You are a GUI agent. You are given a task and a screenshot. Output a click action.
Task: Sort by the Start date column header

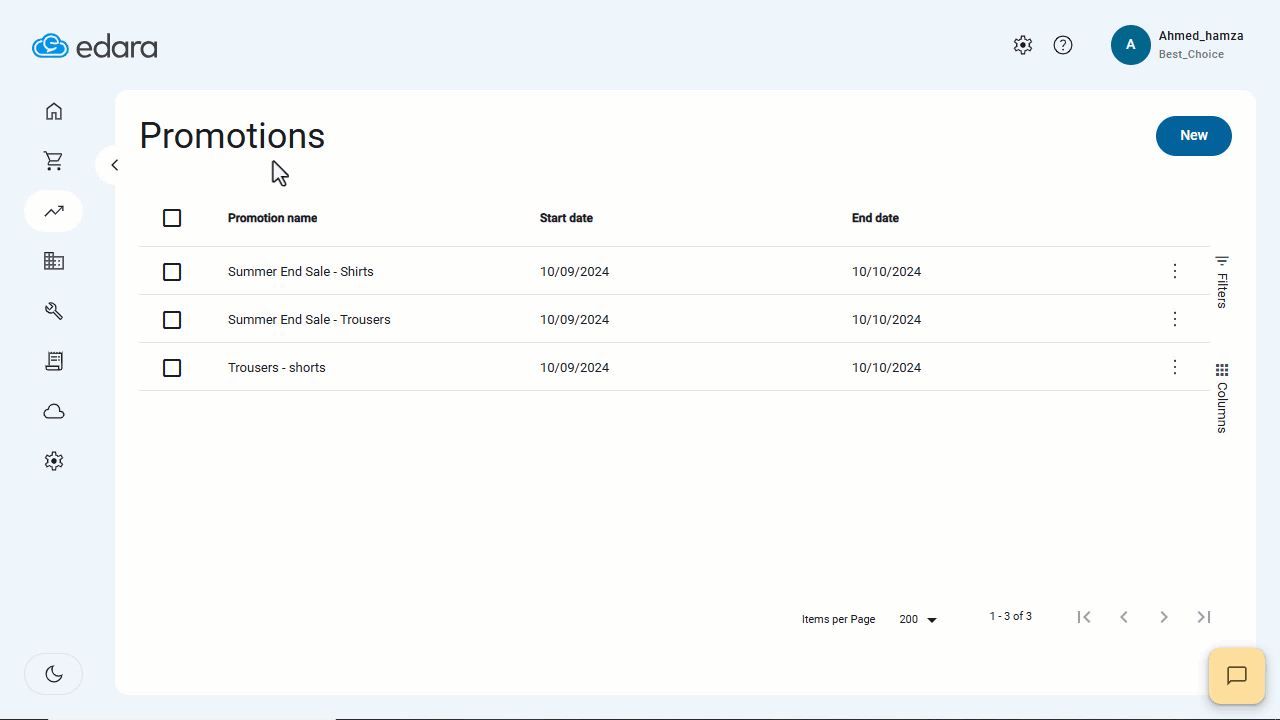[566, 218]
